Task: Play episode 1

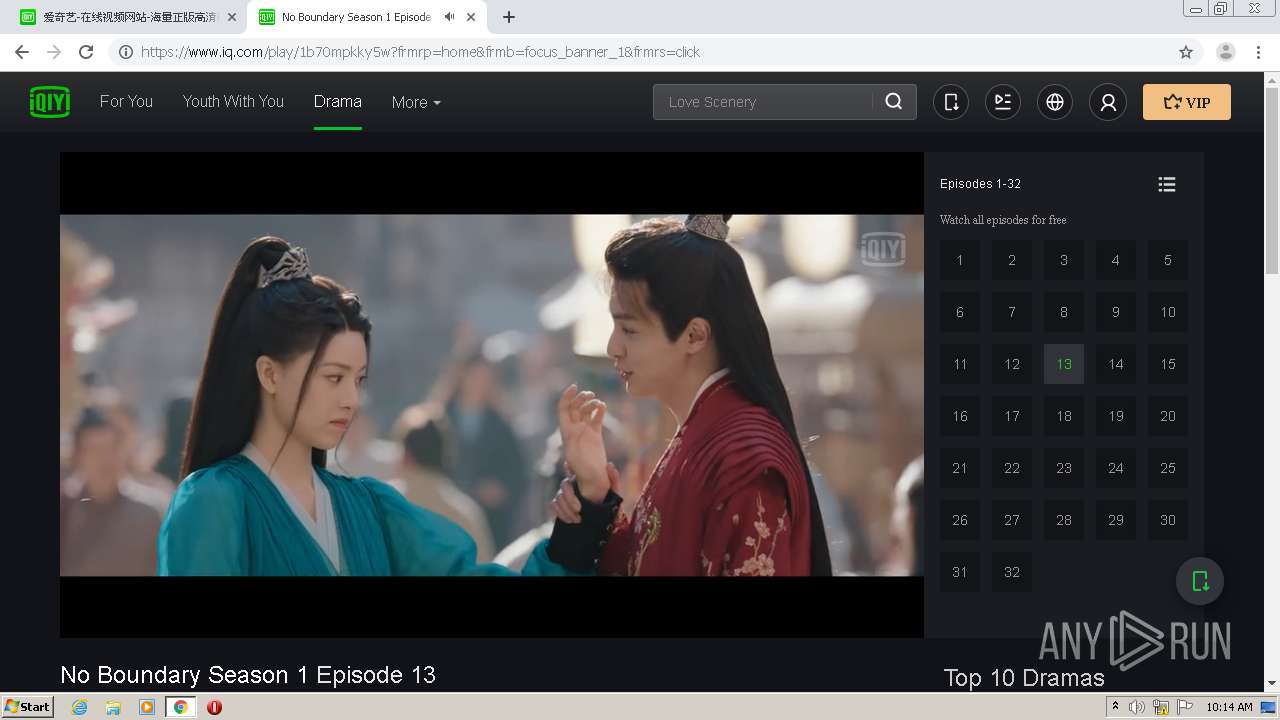Action: 960,260
